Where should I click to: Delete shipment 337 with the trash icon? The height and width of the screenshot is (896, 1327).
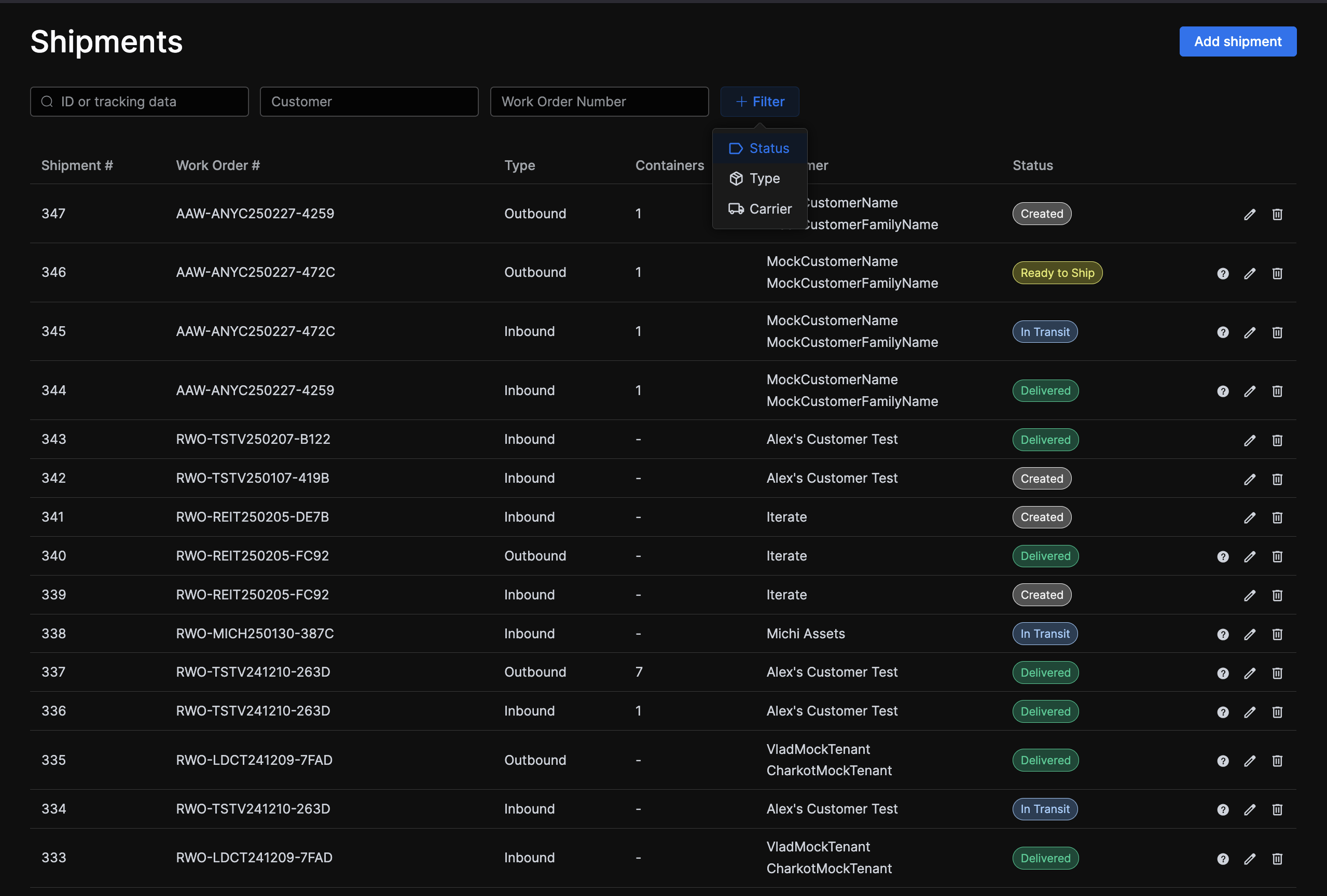pos(1277,673)
